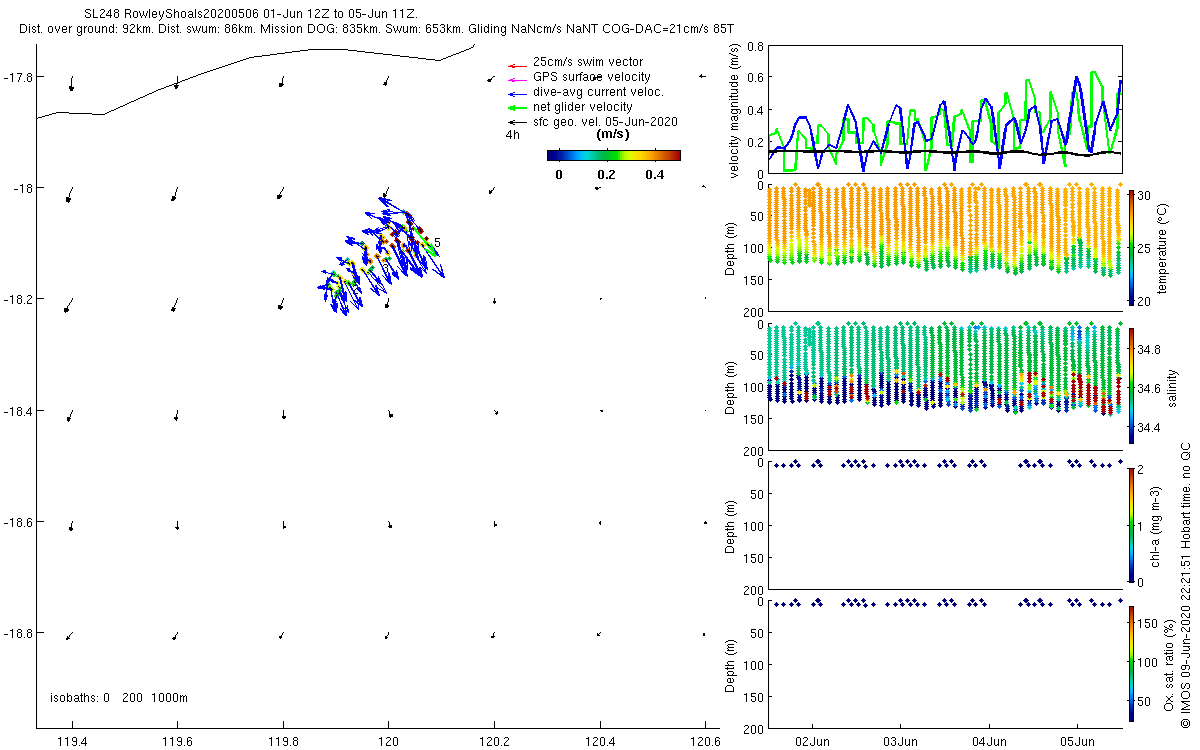Viewport: 1200px width, 750px height.
Task: Click the '150' tick on oxygen color bar
Action: coord(1148,622)
